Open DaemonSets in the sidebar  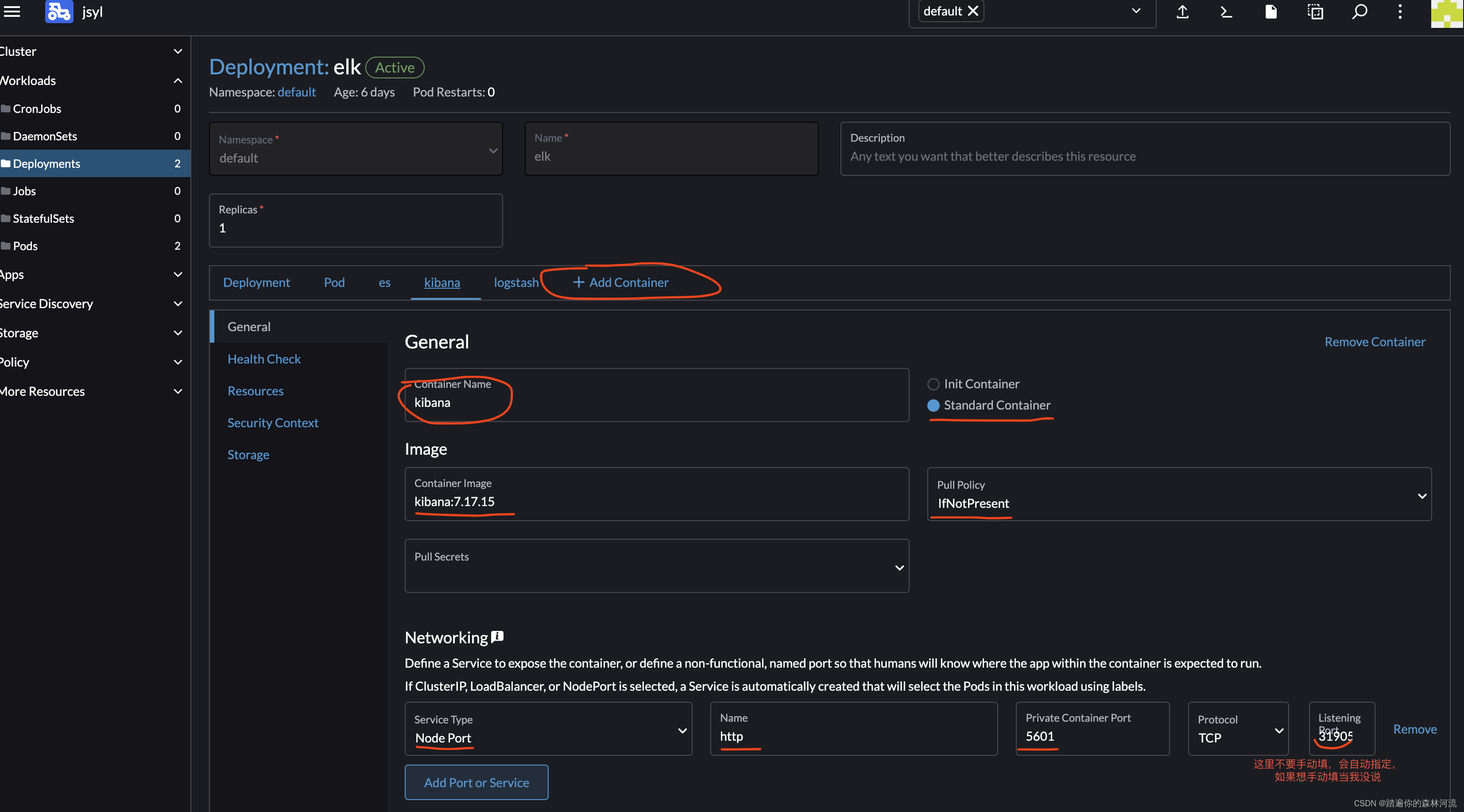(95, 136)
